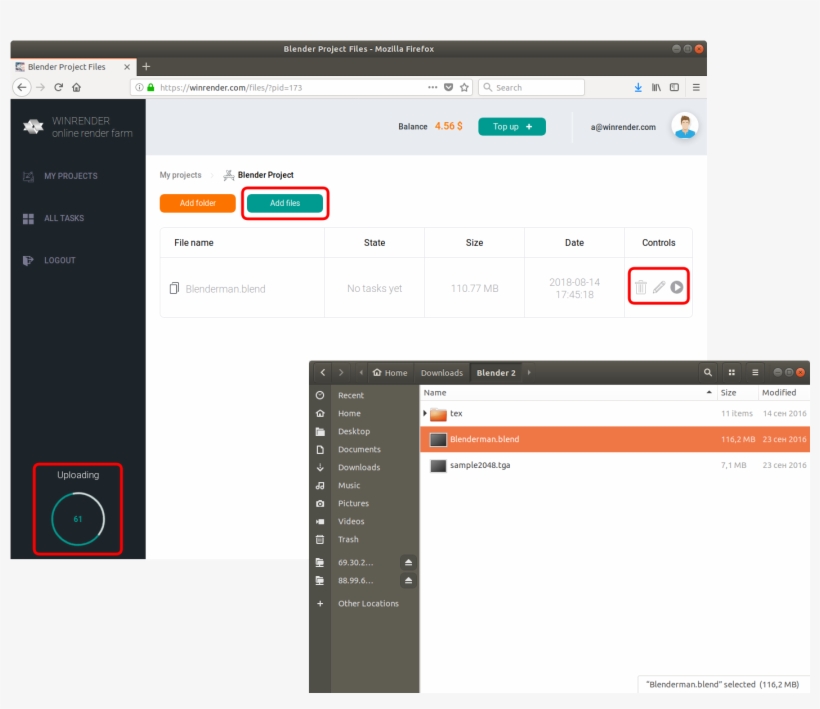This screenshot has width=820, height=709.
Task: Open Pictures in file manager sidebar
Action: pos(354,503)
